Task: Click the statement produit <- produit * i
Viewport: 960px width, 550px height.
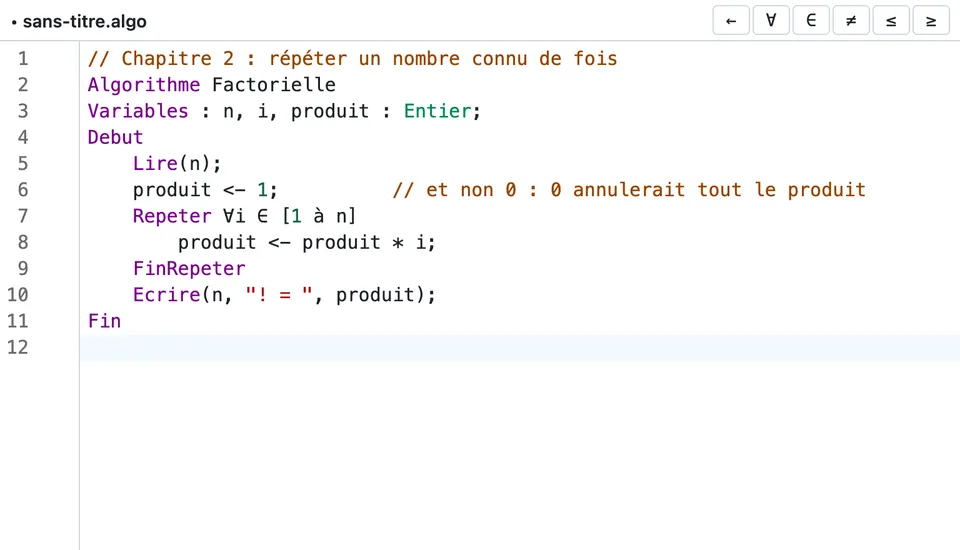Action: tap(307, 243)
